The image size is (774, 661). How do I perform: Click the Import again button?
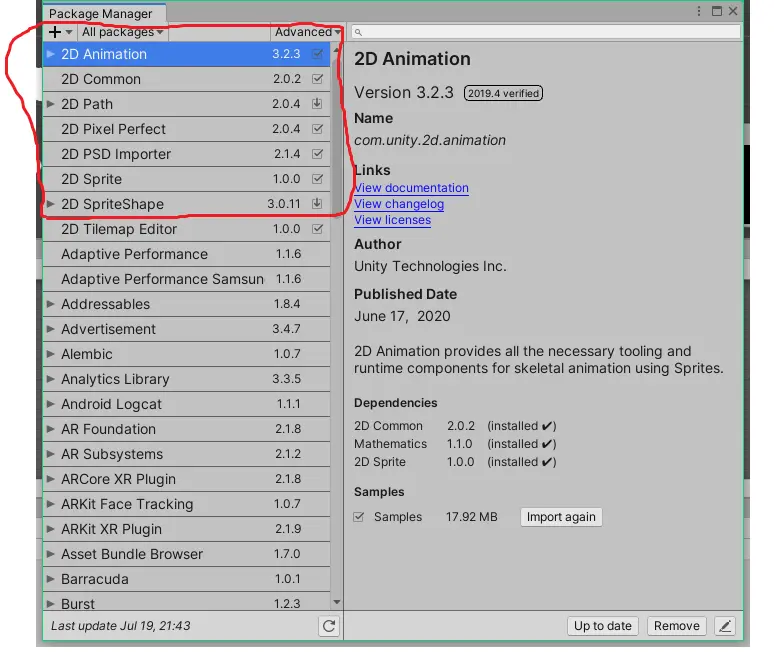point(561,517)
